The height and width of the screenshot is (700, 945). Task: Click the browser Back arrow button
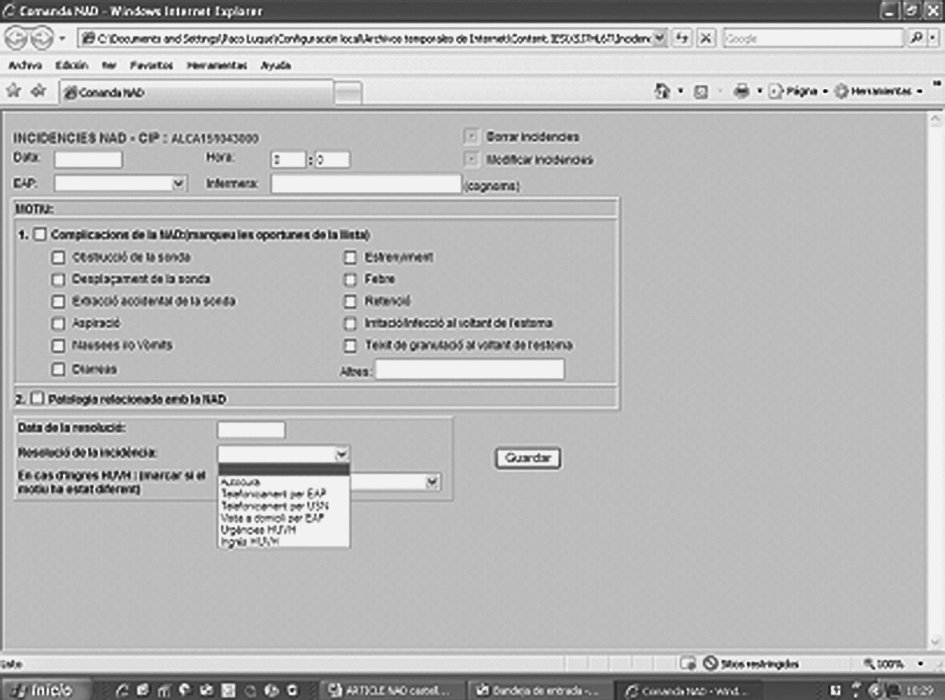tap(17, 38)
